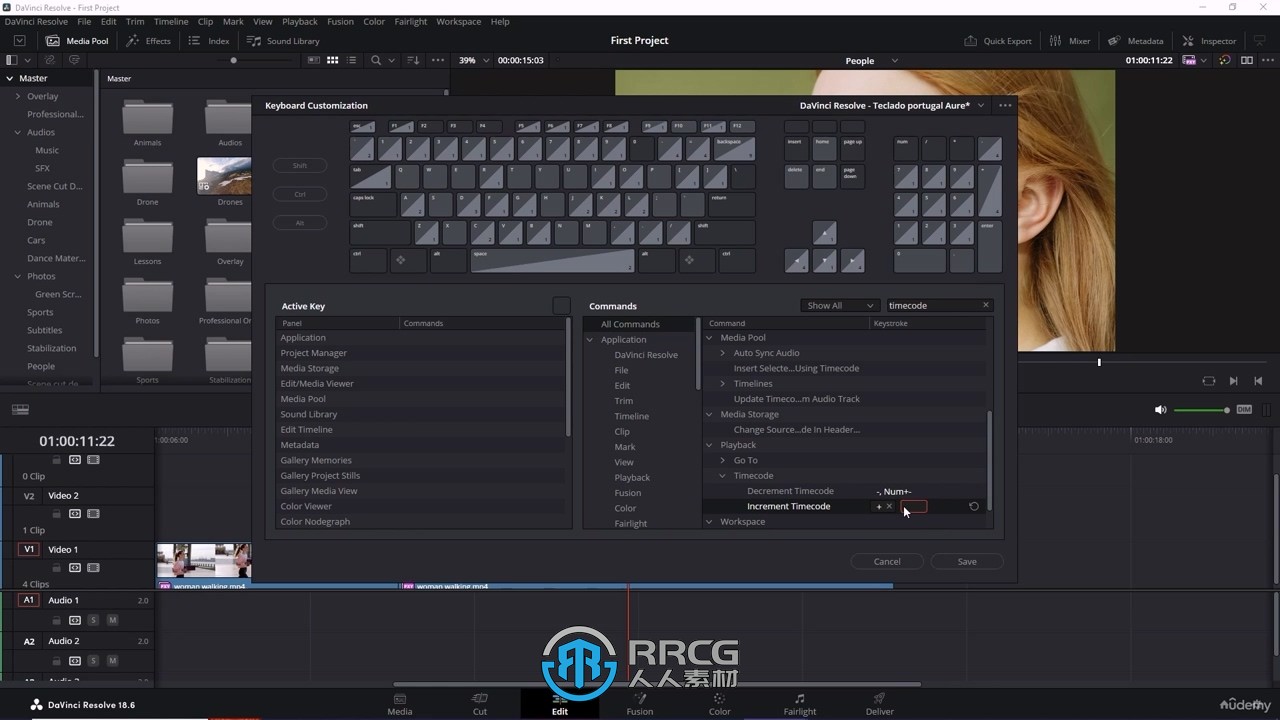Jump to next clip in viewer
The height and width of the screenshot is (720, 1280).
1233,381
